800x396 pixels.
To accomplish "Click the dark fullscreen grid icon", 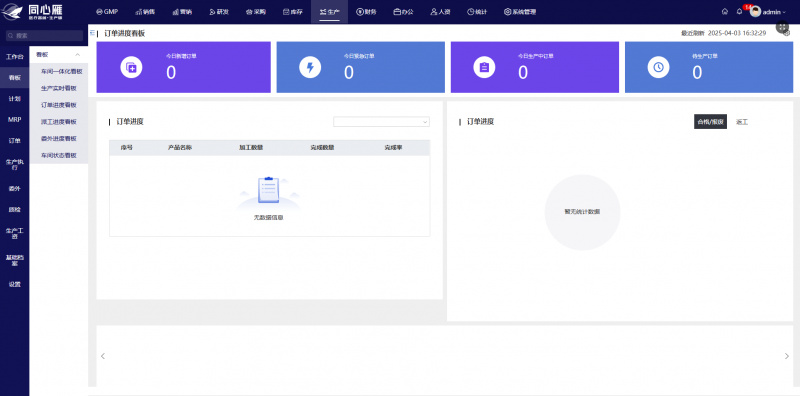I will pos(782,27).
